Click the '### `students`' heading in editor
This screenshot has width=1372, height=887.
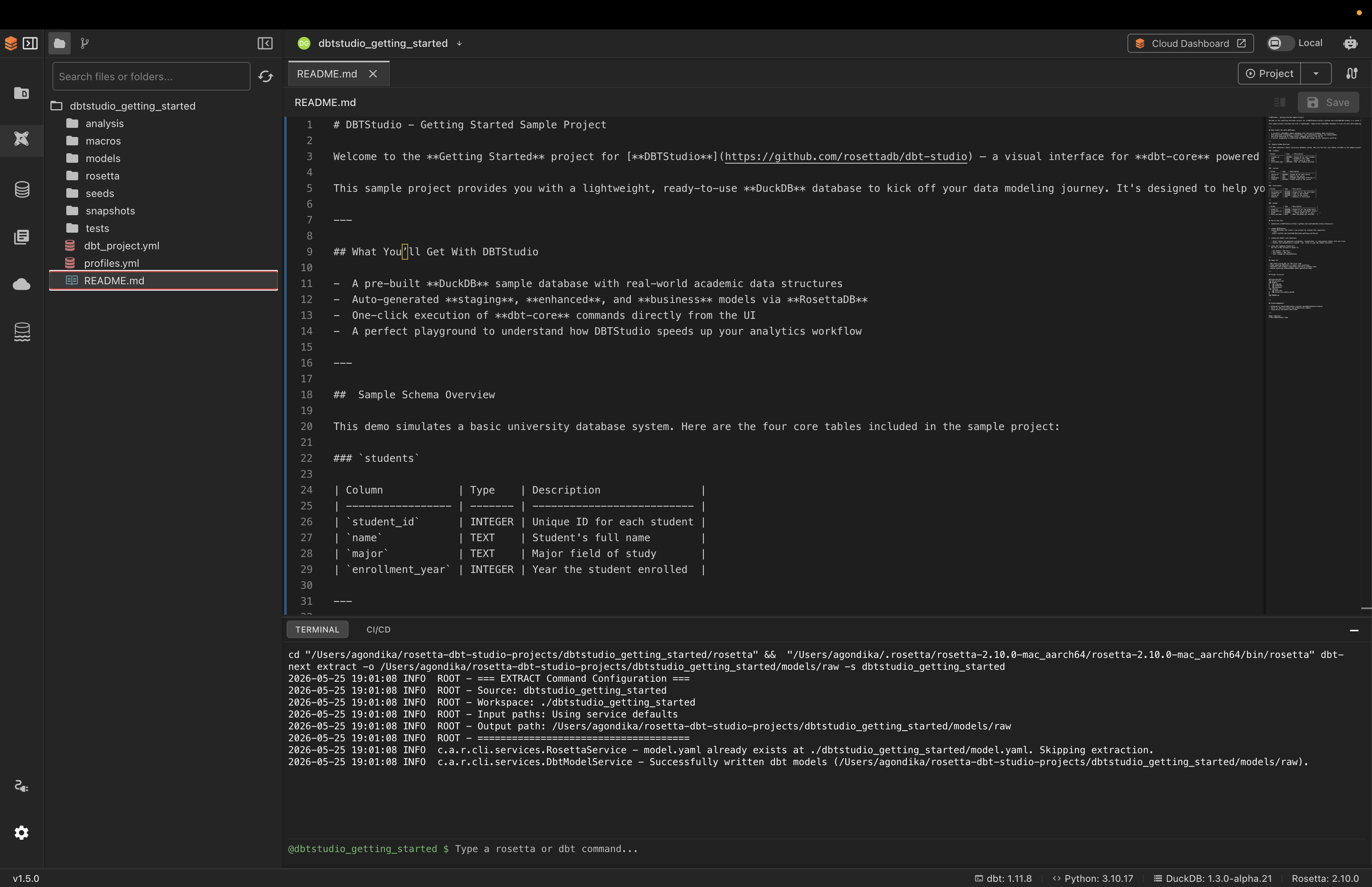tap(376, 459)
